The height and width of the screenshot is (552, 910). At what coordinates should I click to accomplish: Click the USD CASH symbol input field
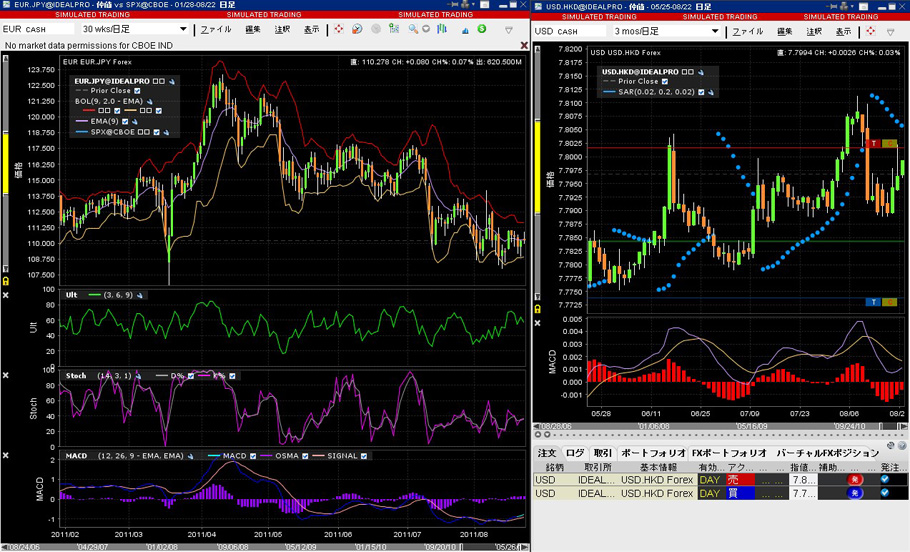click(x=570, y=31)
